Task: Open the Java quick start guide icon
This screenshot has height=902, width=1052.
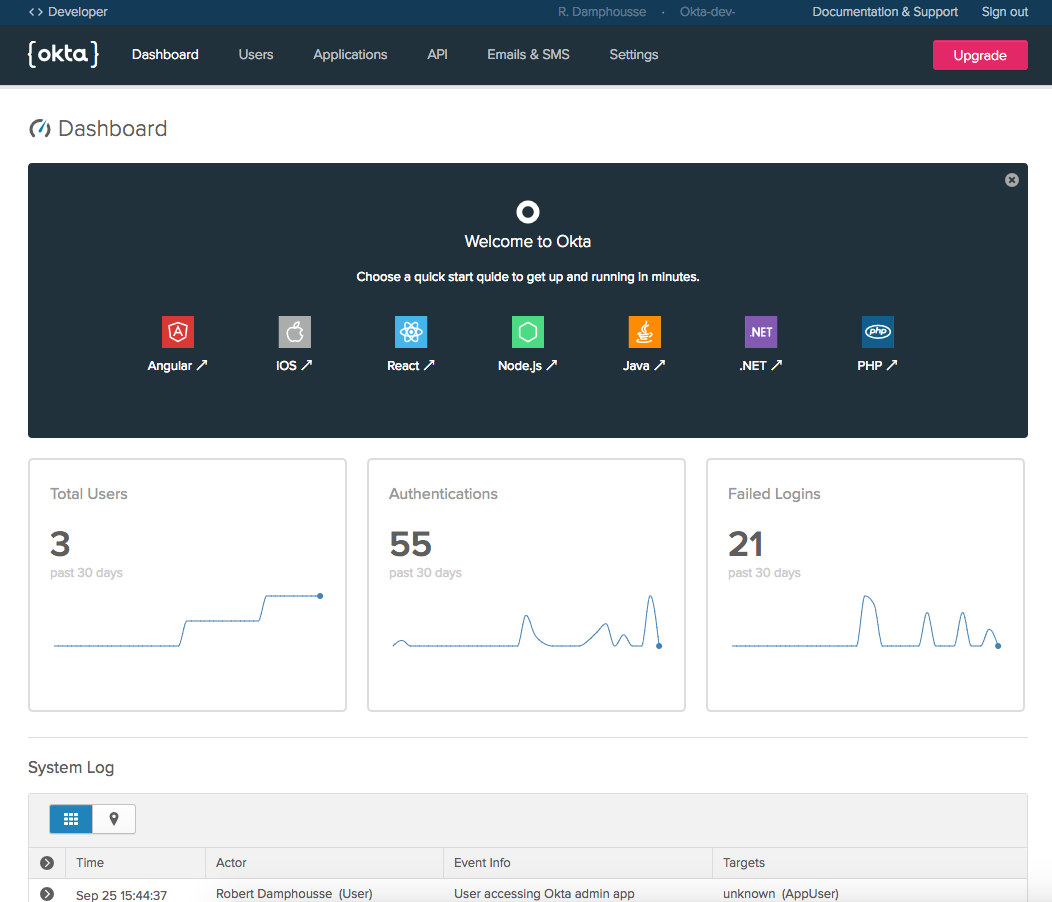Action: click(x=644, y=332)
